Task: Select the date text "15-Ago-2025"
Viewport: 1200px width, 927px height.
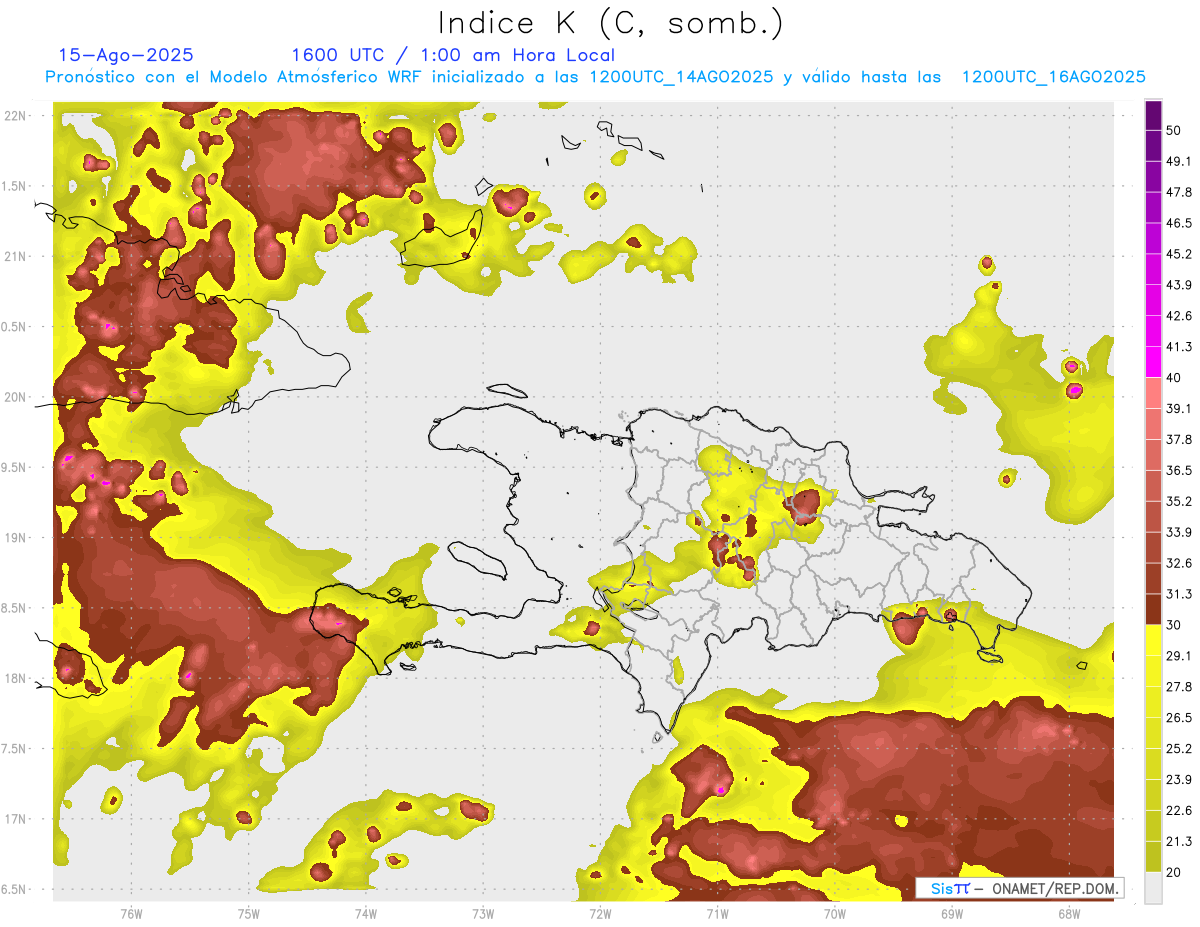Action: pos(126,55)
